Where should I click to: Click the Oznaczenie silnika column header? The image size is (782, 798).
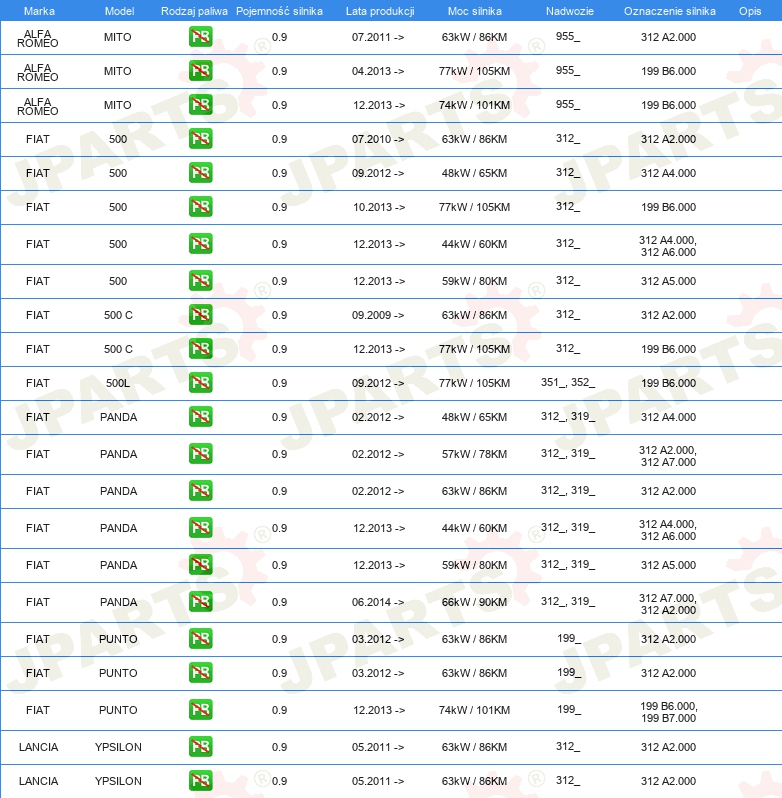pos(670,11)
